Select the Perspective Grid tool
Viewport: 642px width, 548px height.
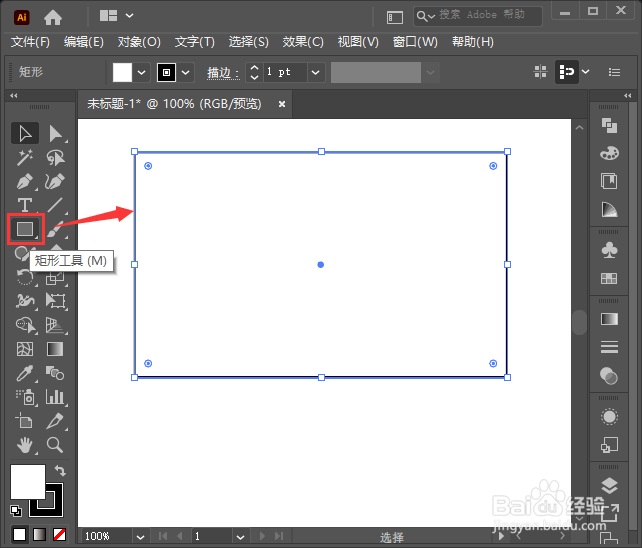55,325
